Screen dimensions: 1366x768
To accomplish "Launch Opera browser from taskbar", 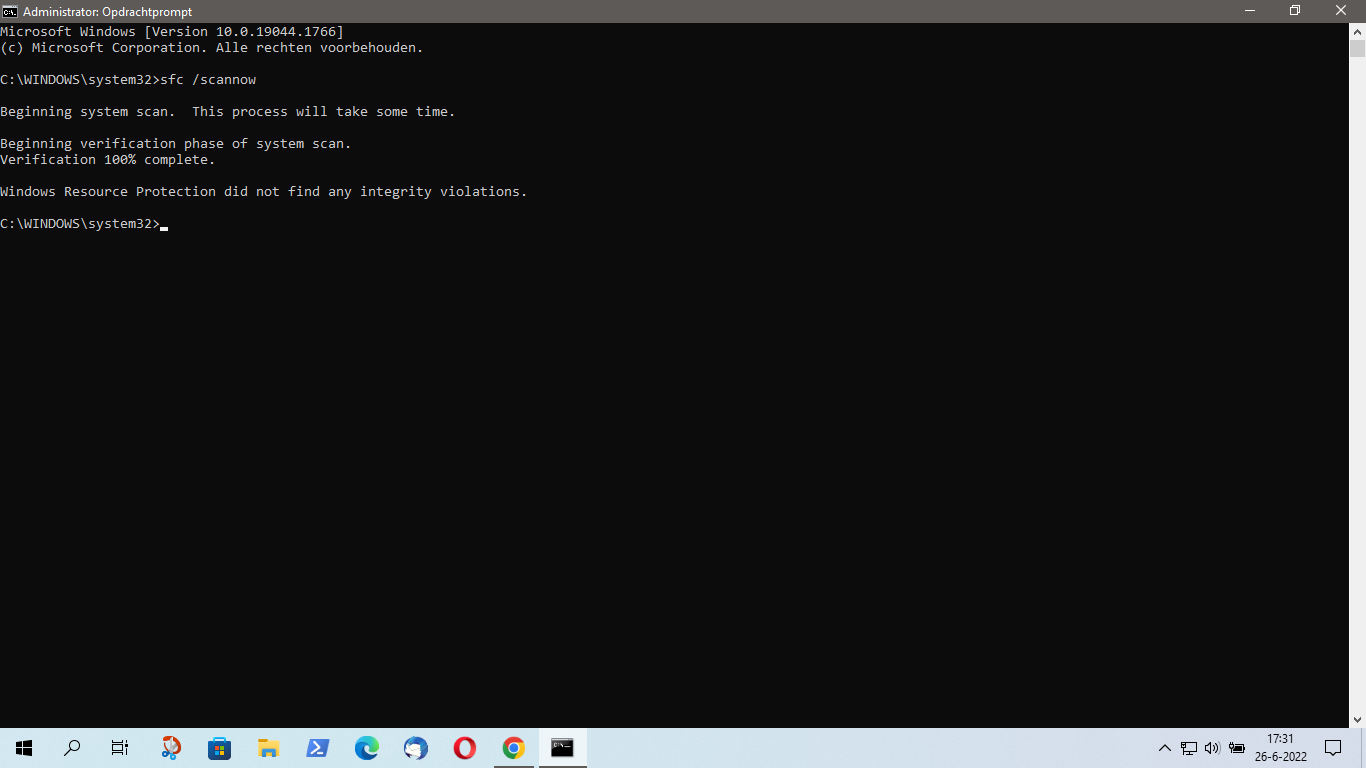I will click(x=464, y=748).
